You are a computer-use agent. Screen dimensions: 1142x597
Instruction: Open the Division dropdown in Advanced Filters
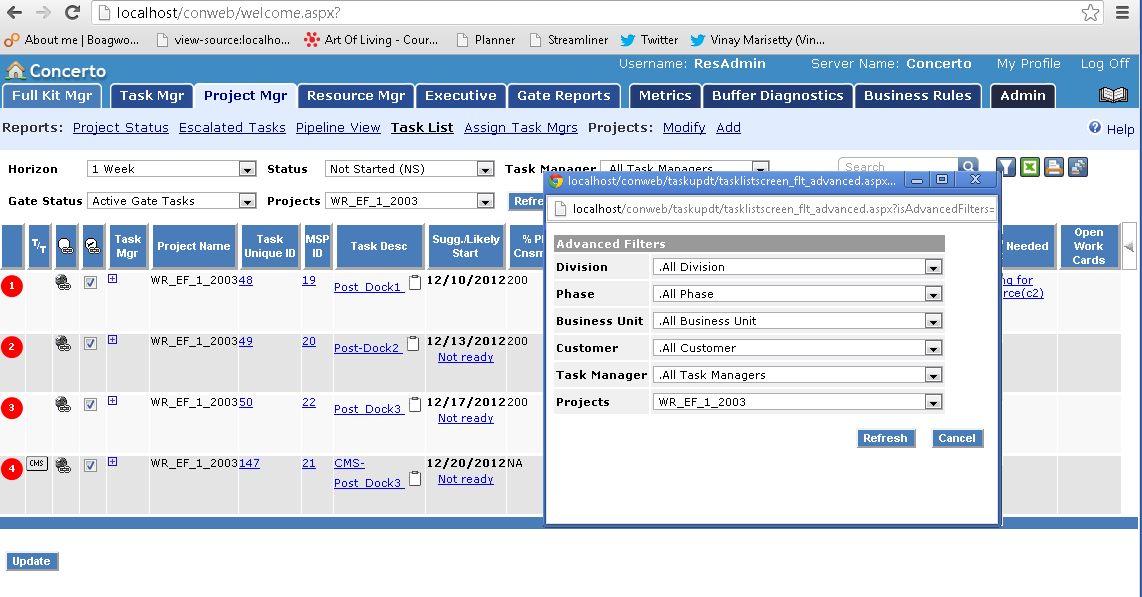coord(798,267)
